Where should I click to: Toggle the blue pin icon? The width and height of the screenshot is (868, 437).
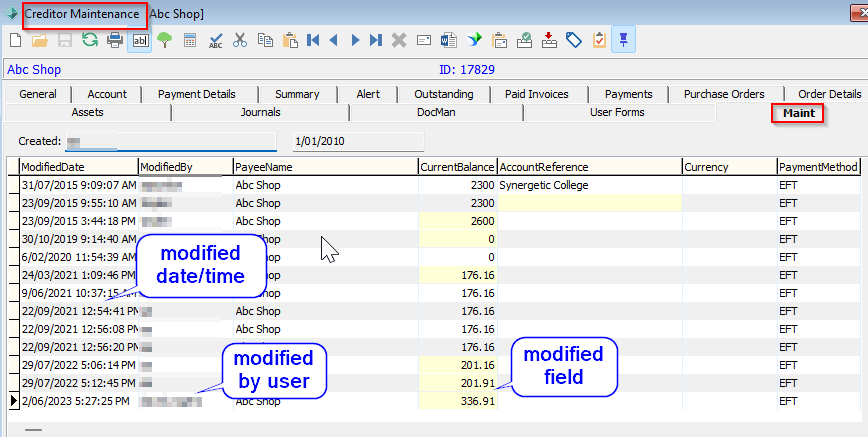point(623,41)
